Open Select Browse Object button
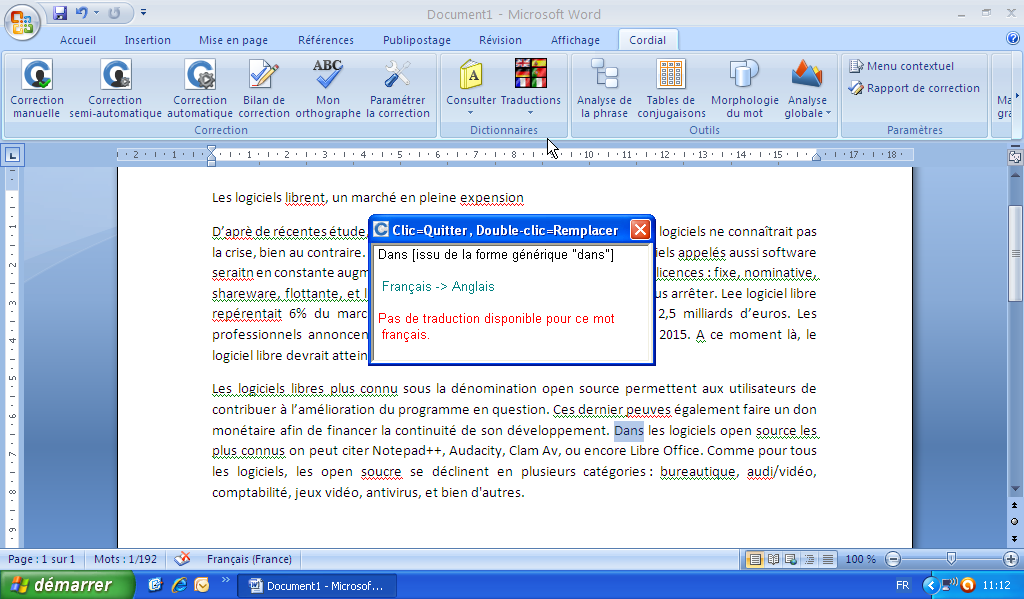 click(x=1015, y=522)
